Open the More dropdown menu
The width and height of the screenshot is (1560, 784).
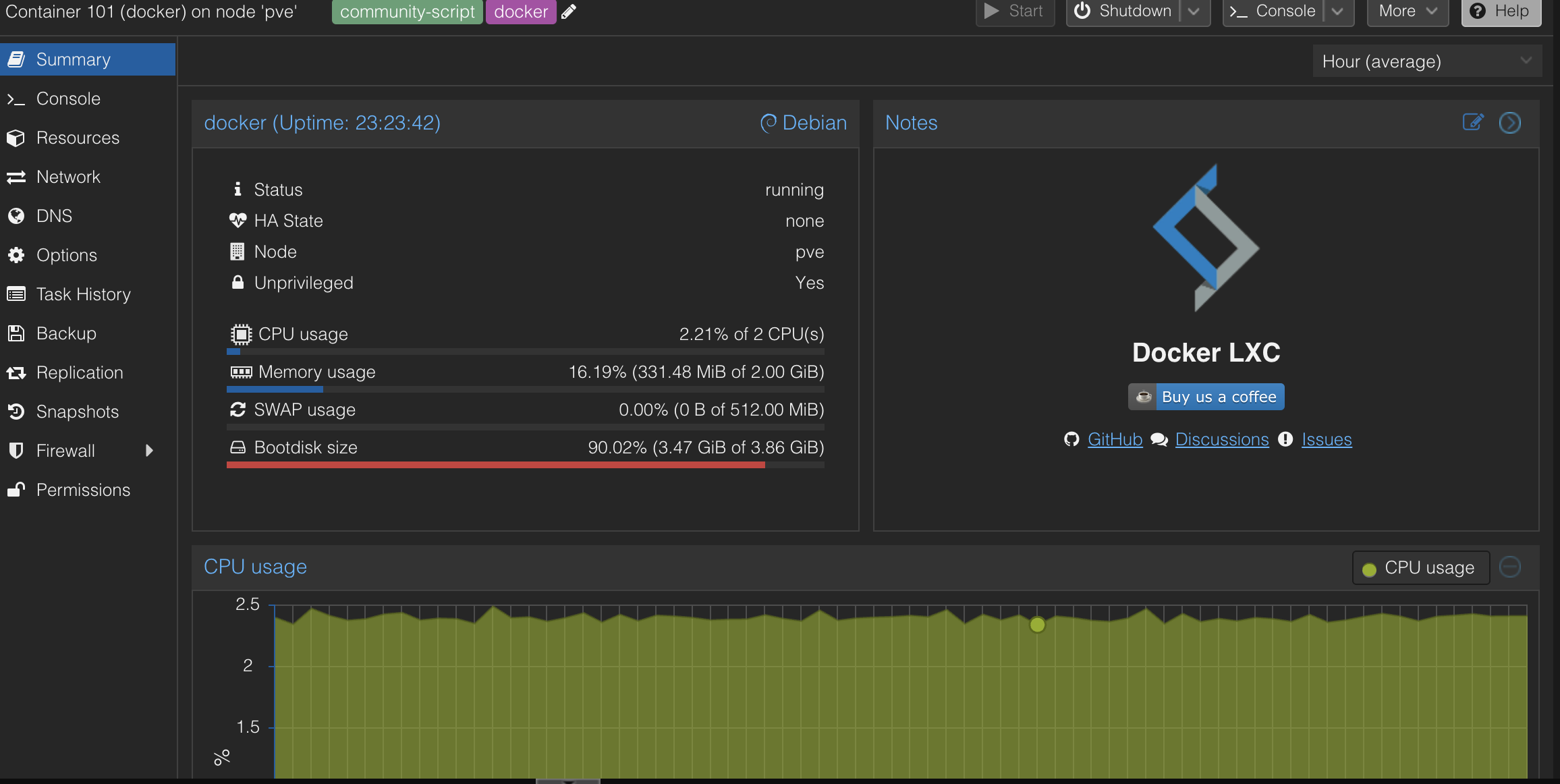pyautogui.click(x=1408, y=11)
